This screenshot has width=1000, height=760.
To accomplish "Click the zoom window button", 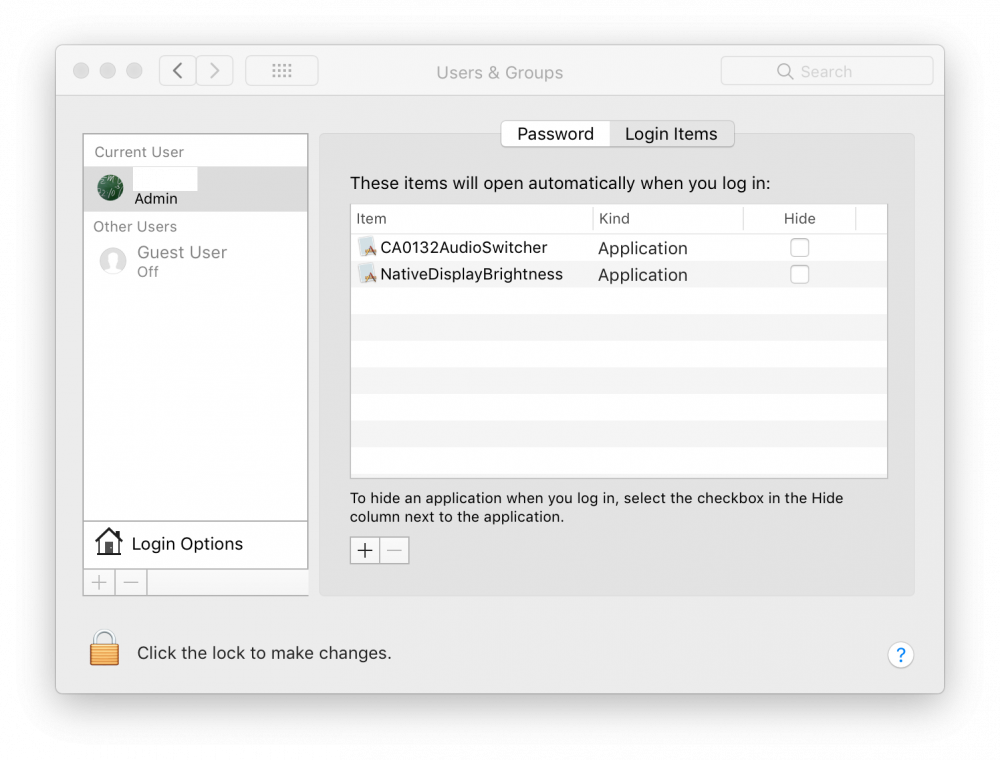I will (134, 71).
